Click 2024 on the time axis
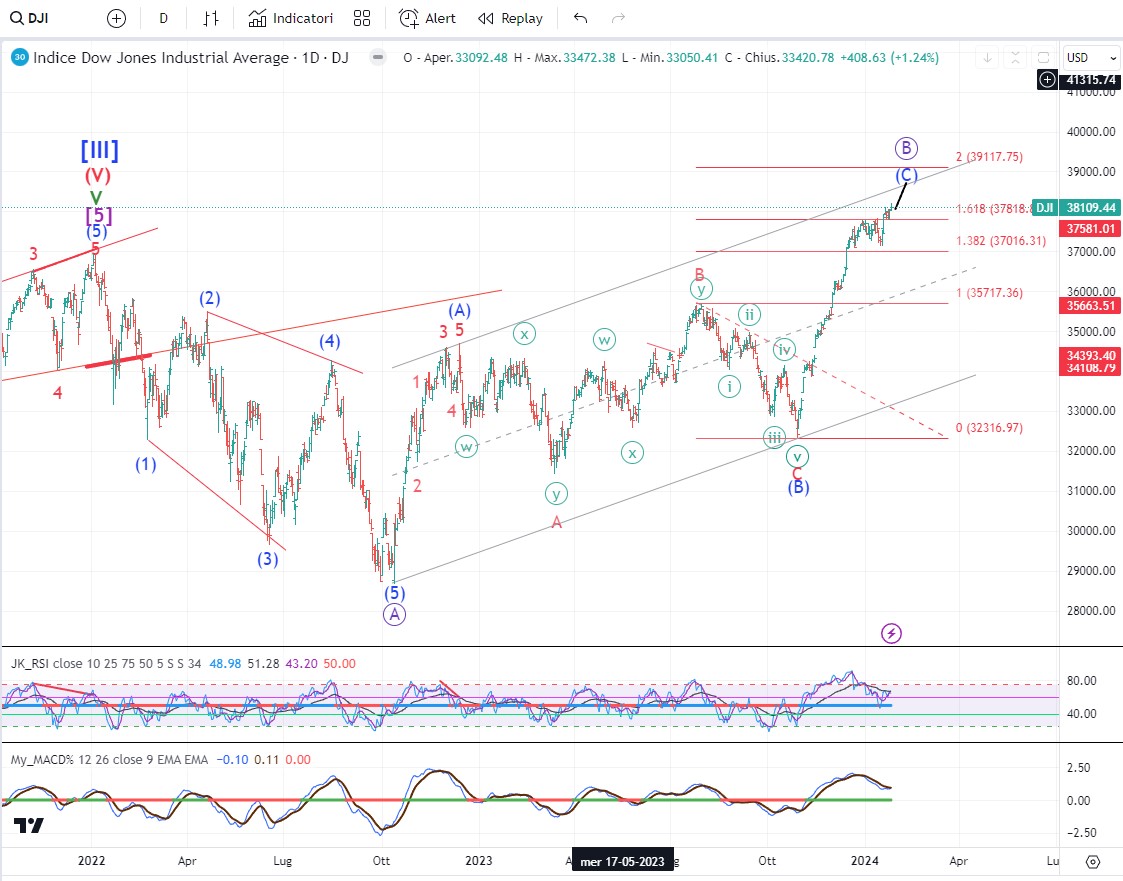Viewport: 1123px width, 881px height. click(x=864, y=861)
